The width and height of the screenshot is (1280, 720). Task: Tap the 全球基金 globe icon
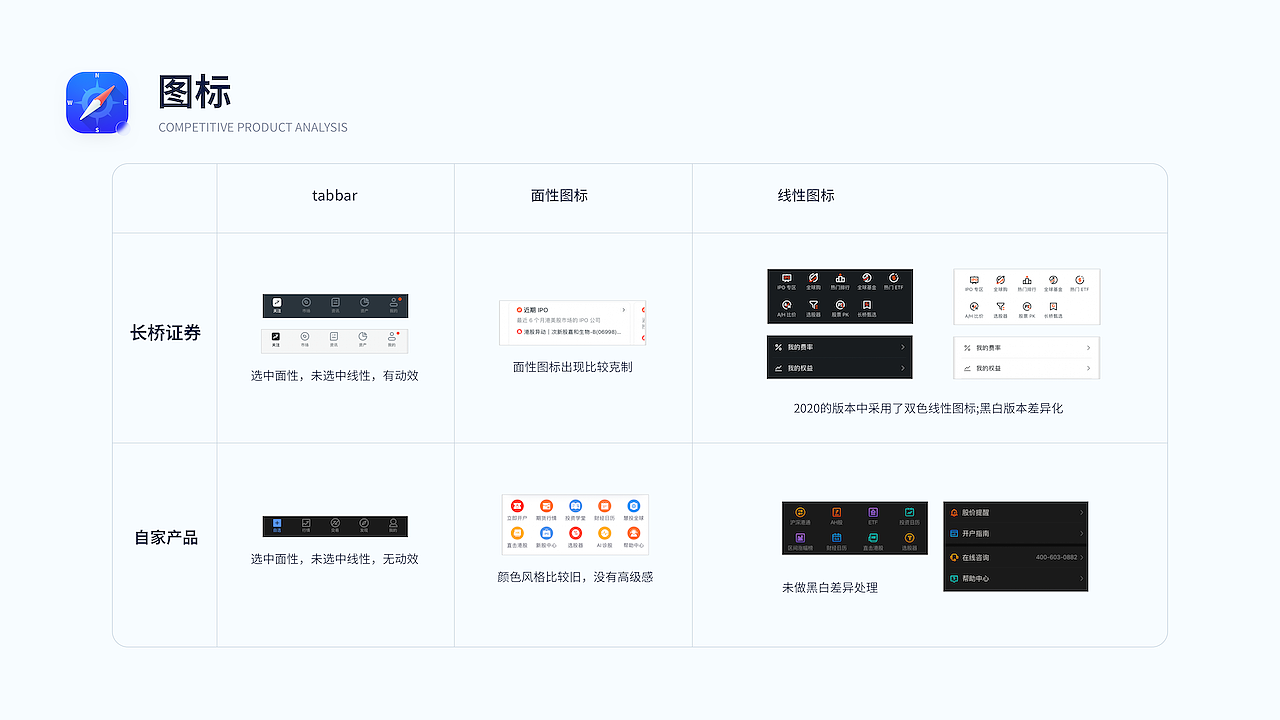coord(867,278)
